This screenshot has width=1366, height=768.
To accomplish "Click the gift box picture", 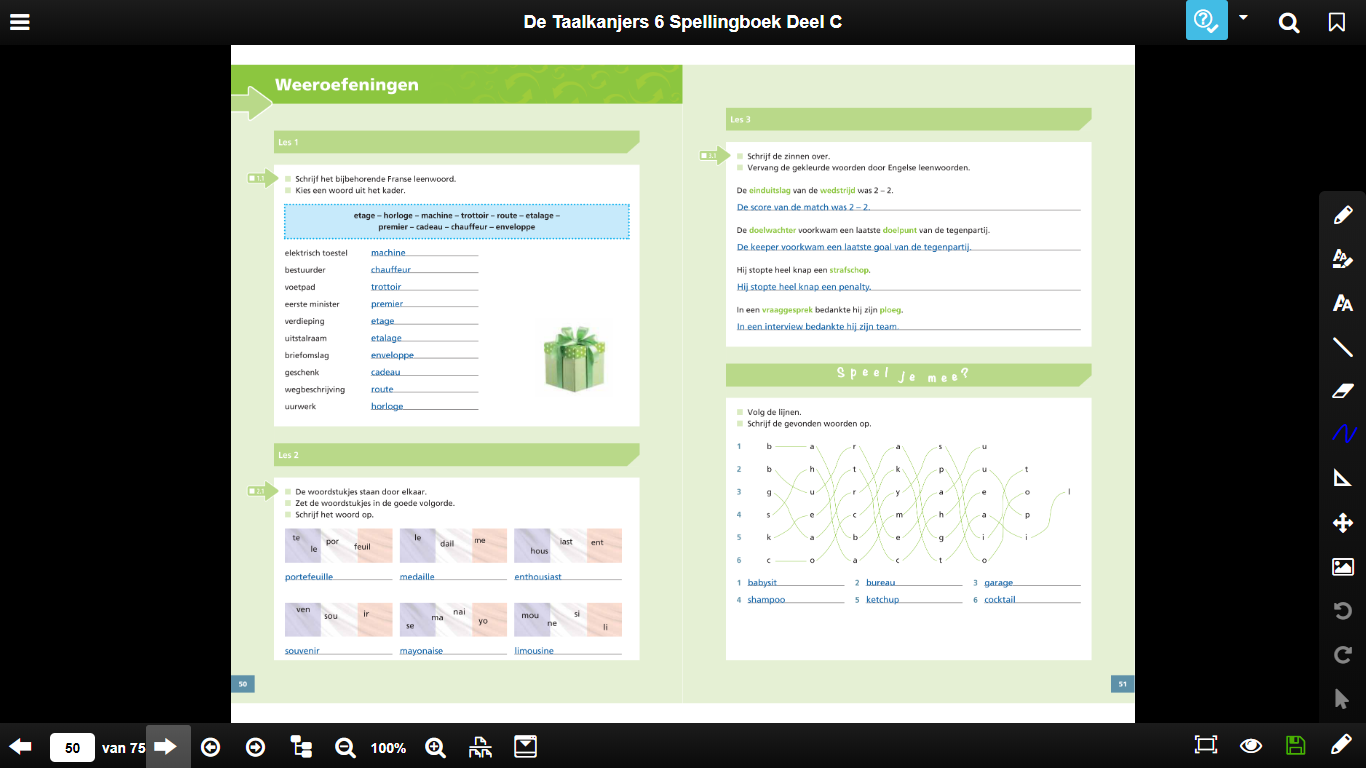I will point(575,358).
